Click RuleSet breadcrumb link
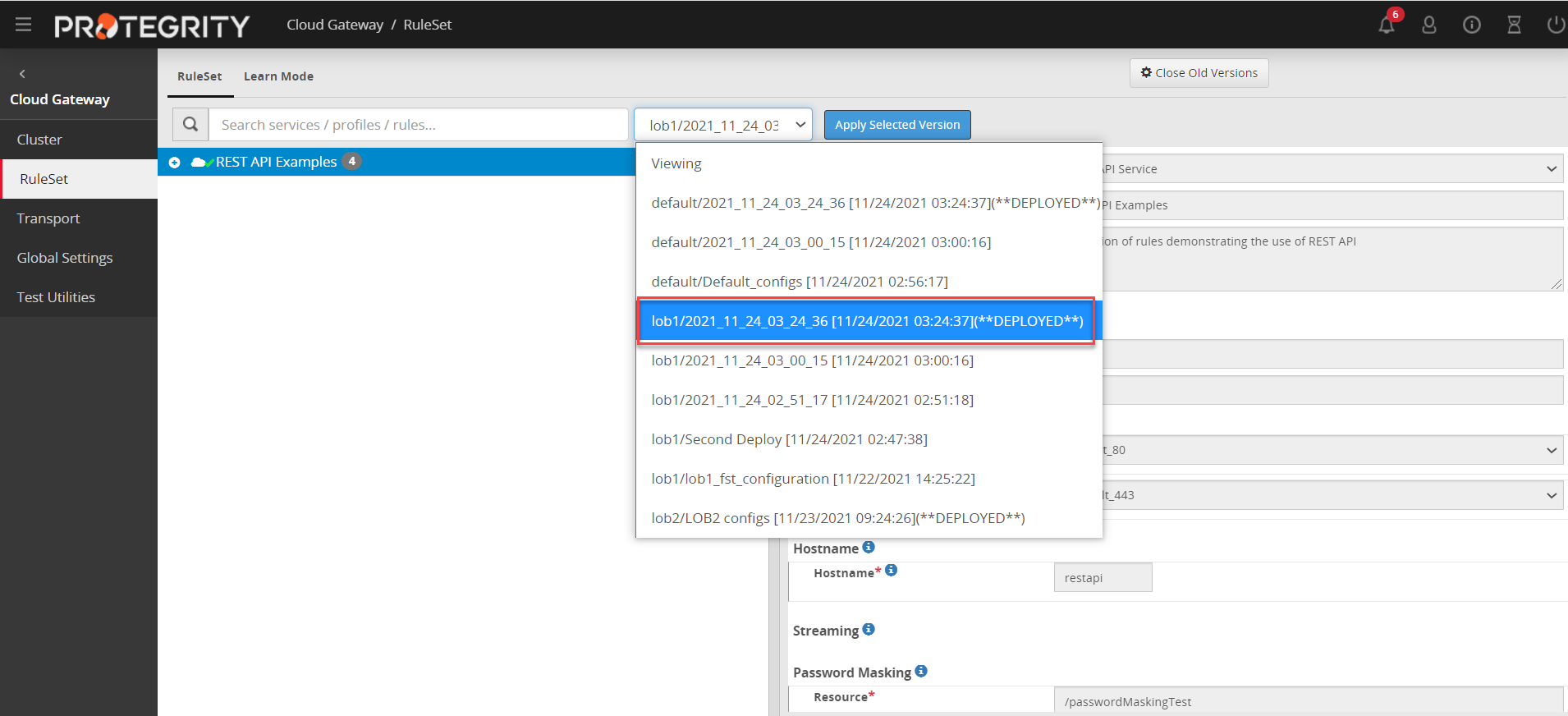The height and width of the screenshot is (716, 1568). tap(428, 25)
